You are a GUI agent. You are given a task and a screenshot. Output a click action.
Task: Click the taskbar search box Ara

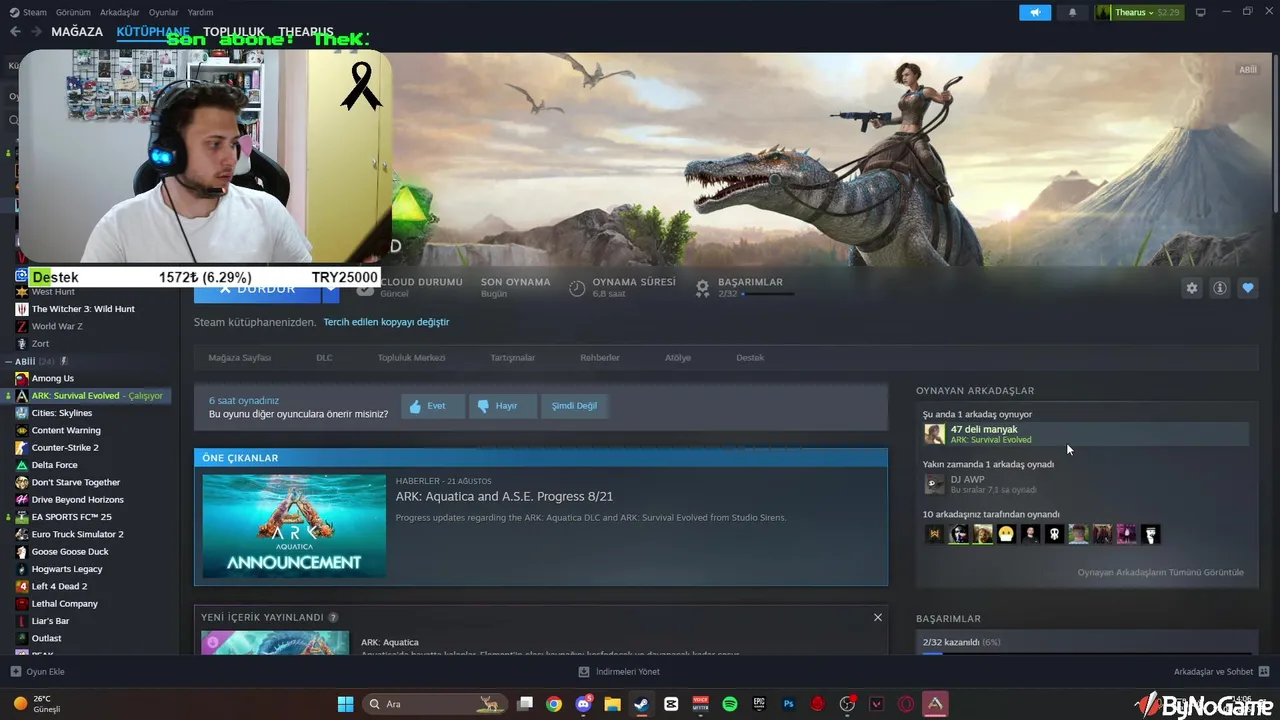pos(436,704)
